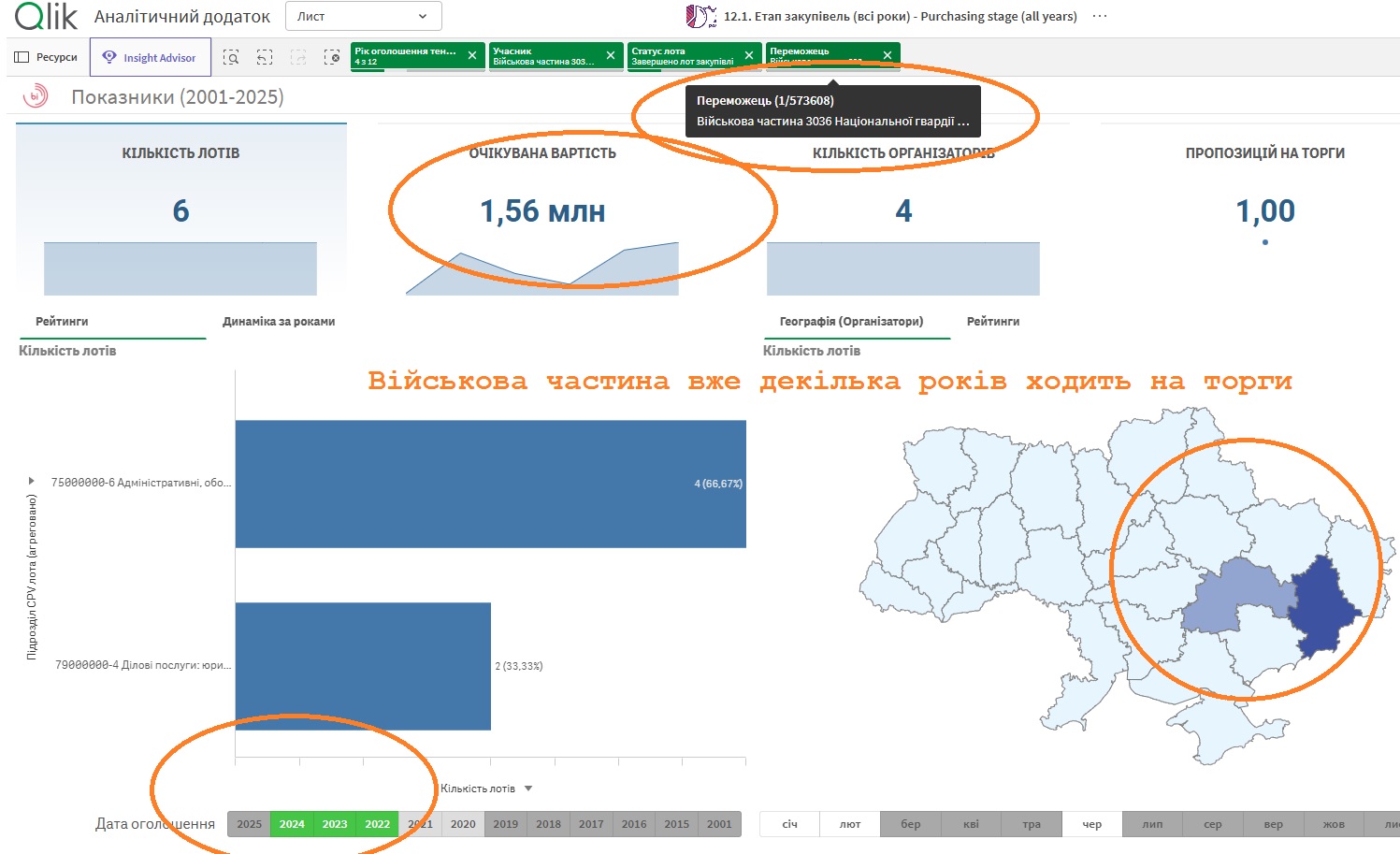Toggle year 2022 filter
This screenshot has height=854, width=1400.
(378, 824)
